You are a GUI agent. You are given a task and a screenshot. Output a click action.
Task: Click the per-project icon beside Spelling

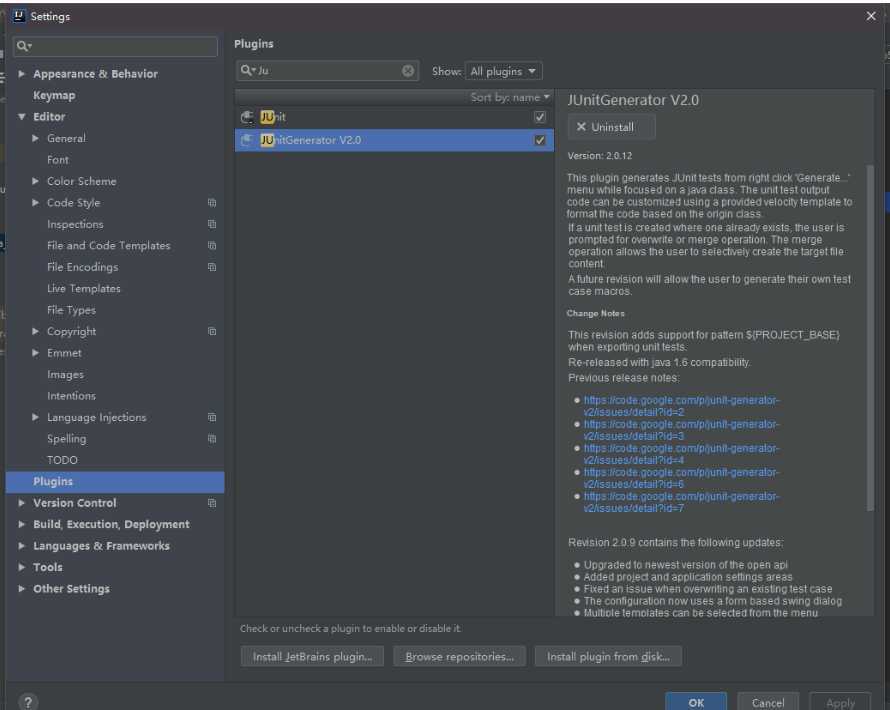(x=212, y=439)
